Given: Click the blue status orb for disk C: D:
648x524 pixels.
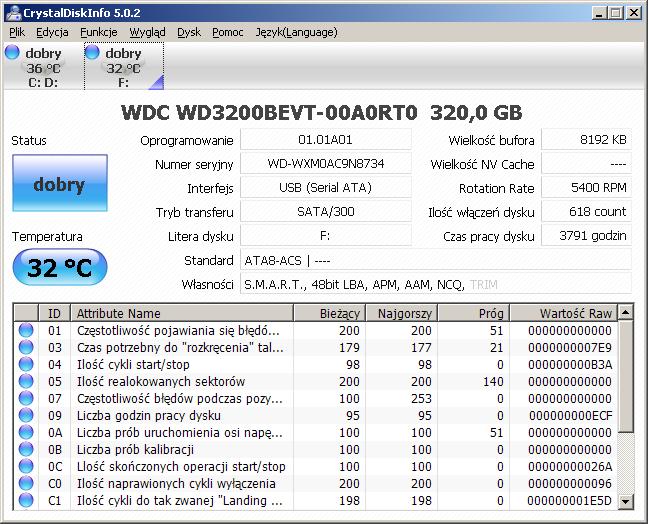Looking at the screenshot, I should tap(12, 52).
